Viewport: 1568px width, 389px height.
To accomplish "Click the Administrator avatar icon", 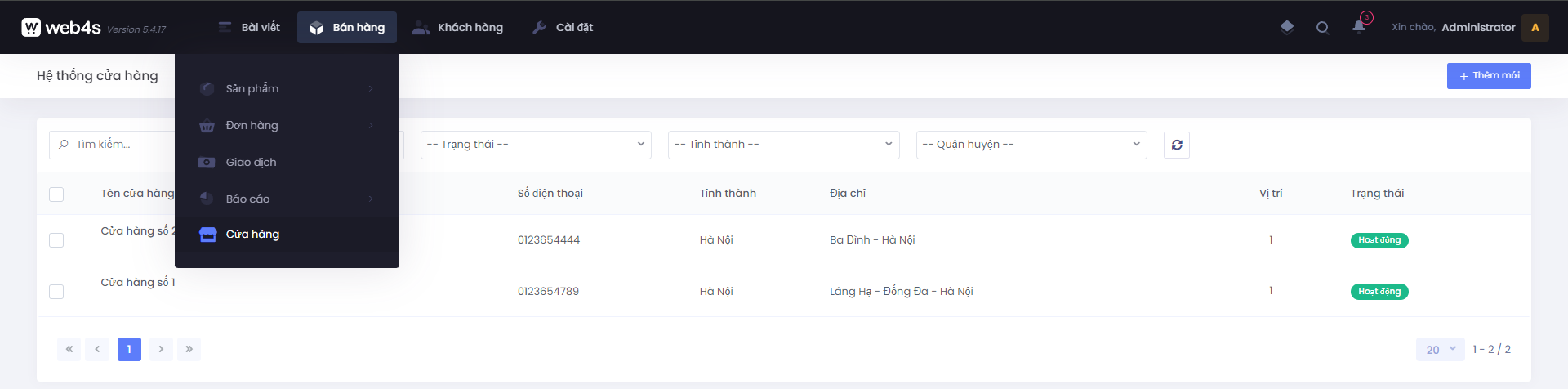I will 1535,27.
